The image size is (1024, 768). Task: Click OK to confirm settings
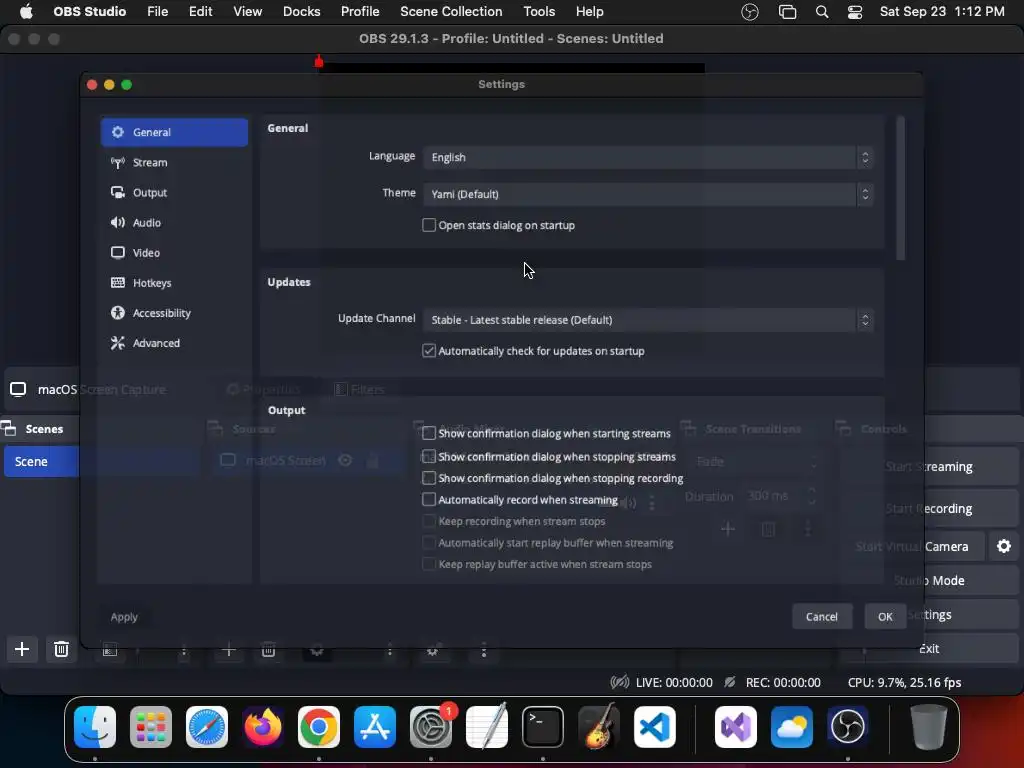[x=885, y=616]
